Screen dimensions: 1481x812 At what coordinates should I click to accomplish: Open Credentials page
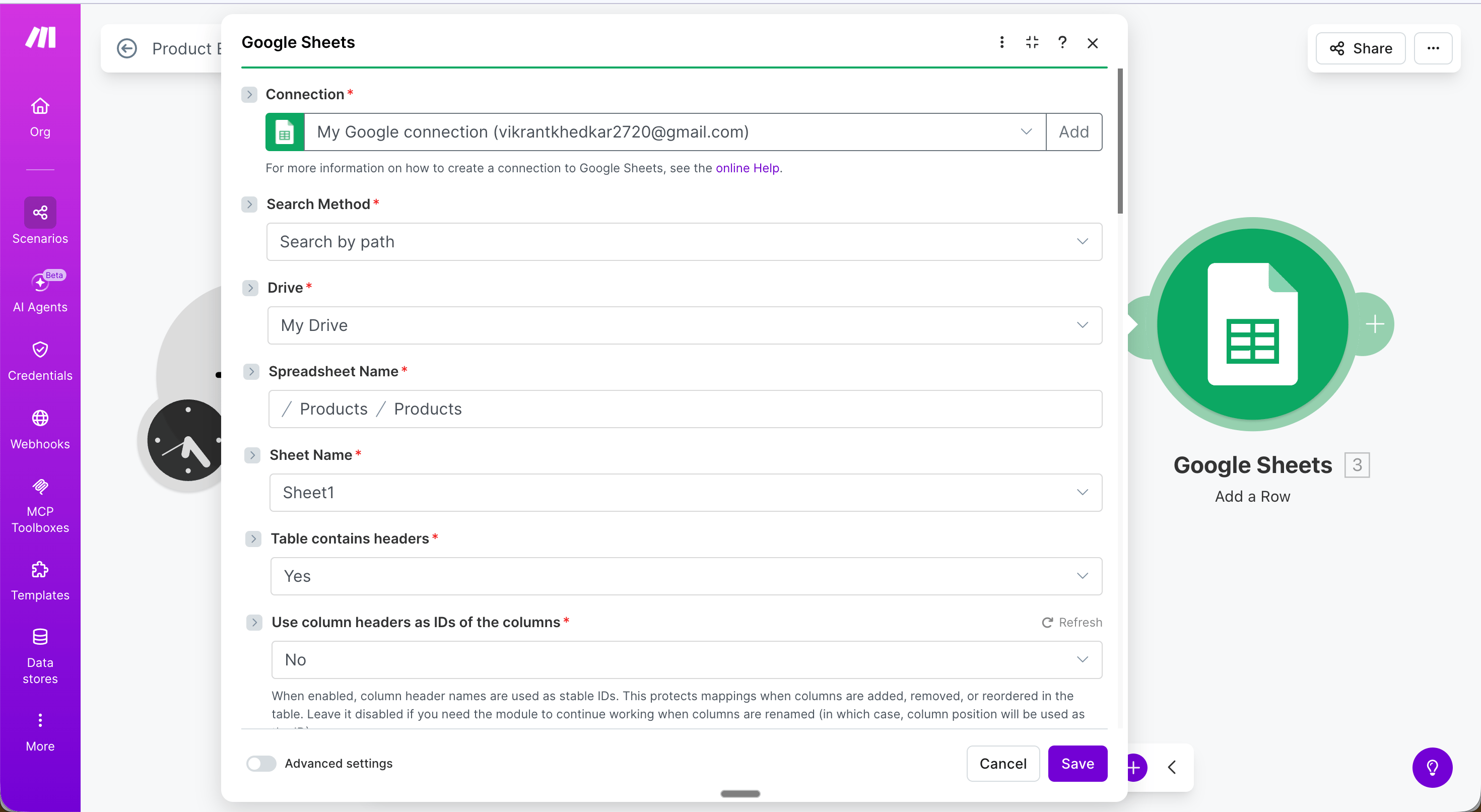pyautogui.click(x=40, y=361)
